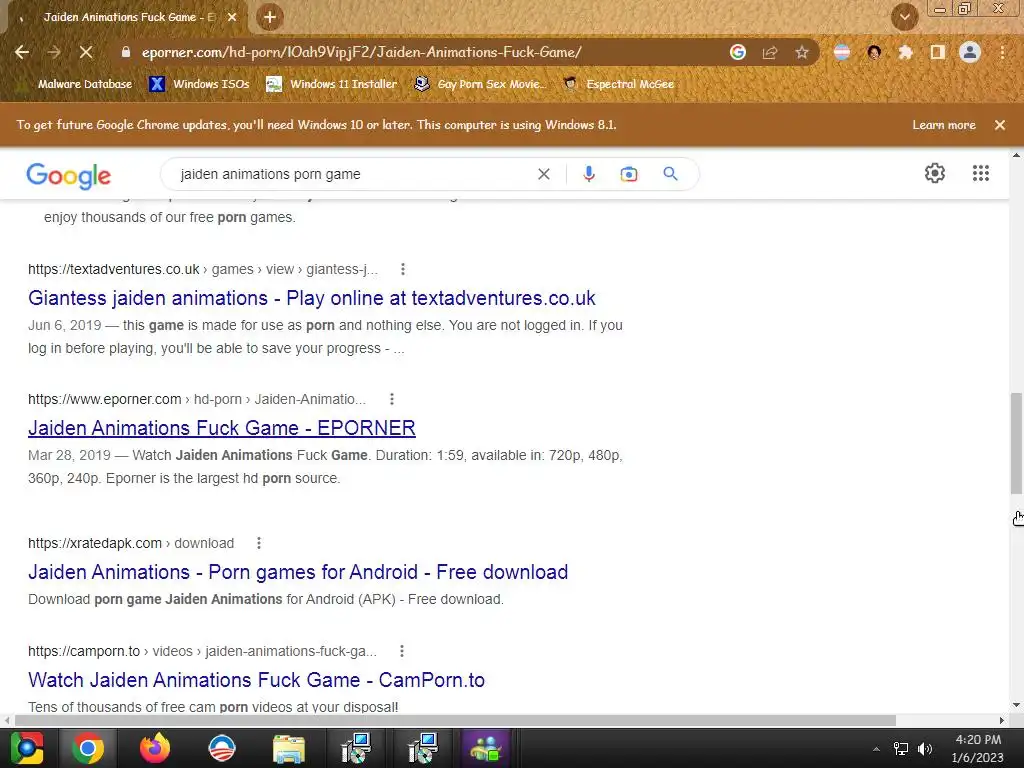The height and width of the screenshot is (768, 1024).
Task: Open File Explorer folder in the taskbar
Action: 289,749
